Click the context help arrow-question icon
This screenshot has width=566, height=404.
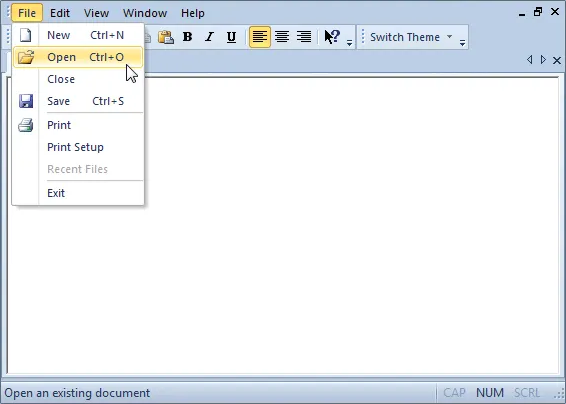click(332, 37)
